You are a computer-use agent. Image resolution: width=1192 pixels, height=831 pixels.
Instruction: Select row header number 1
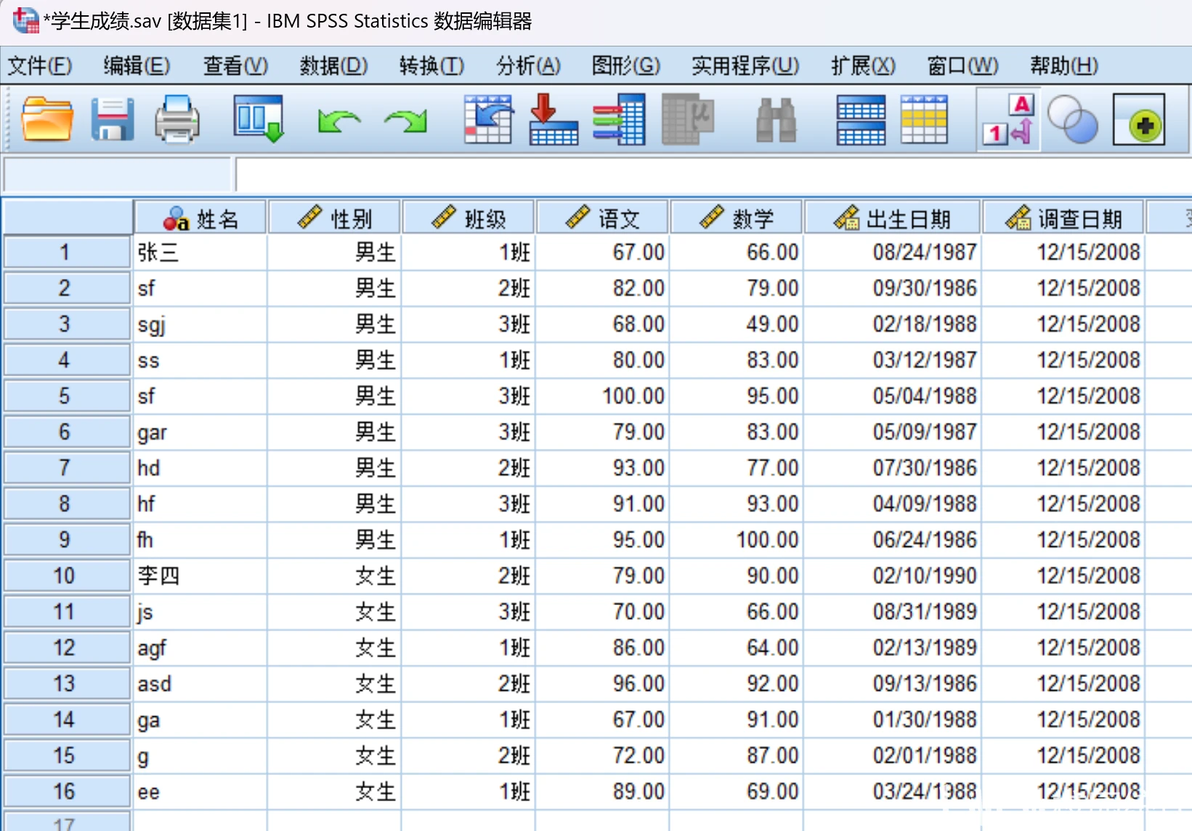coord(67,252)
